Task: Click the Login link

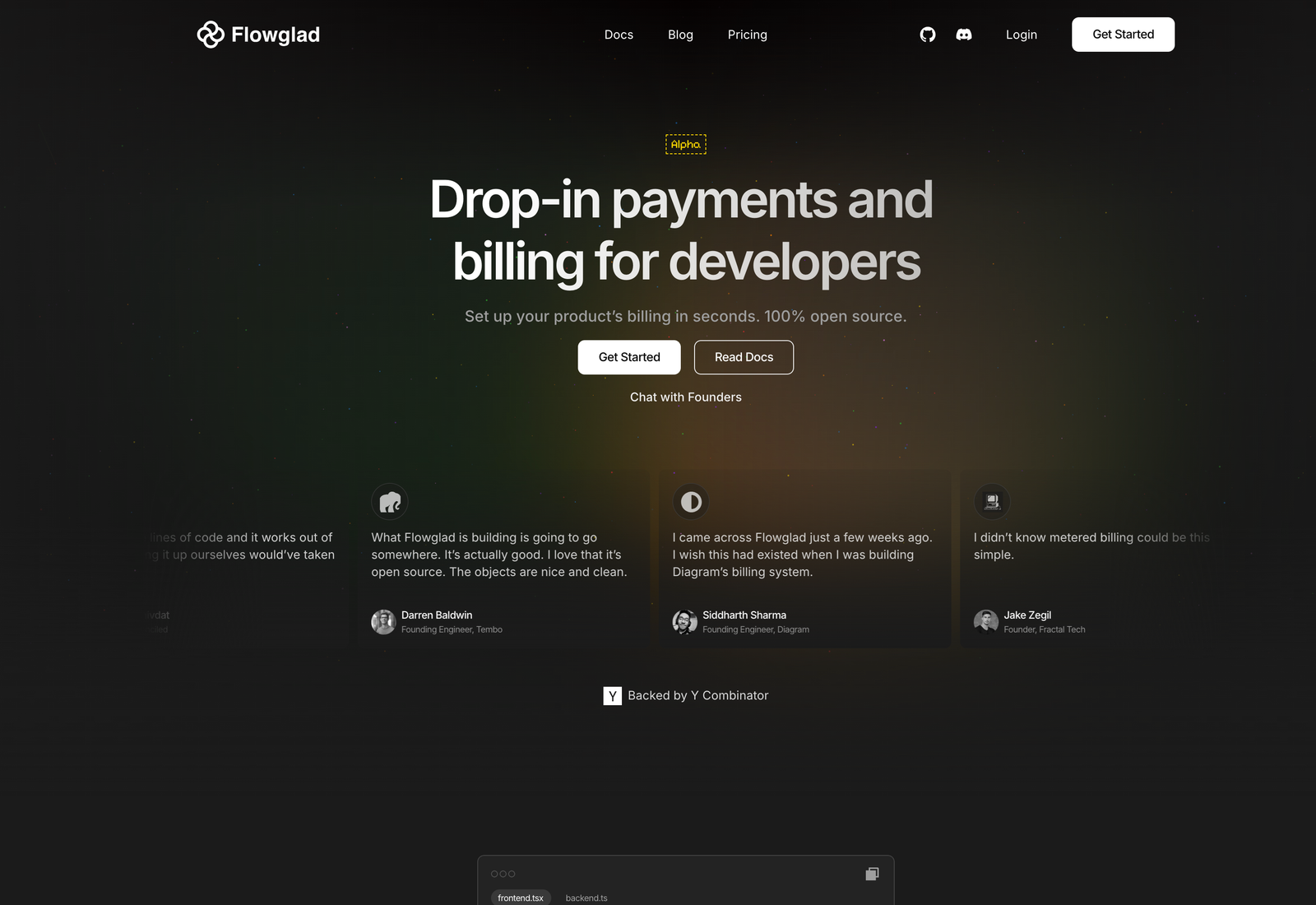Action: [1022, 35]
